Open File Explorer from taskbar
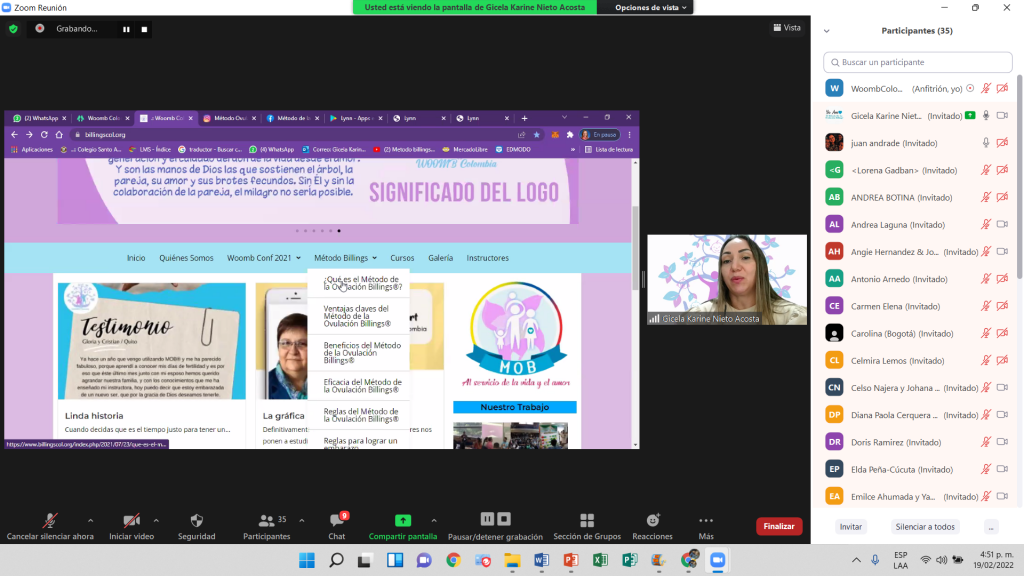Image resolution: width=1024 pixels, height=576 pixels. point(512,560)
